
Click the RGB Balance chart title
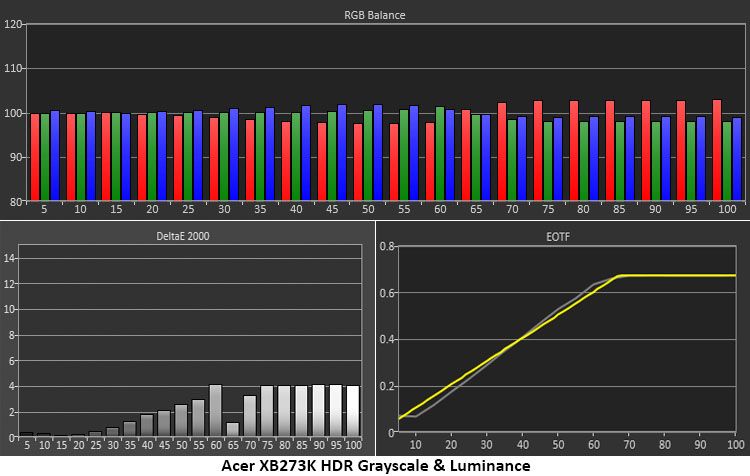coord(375,15)
